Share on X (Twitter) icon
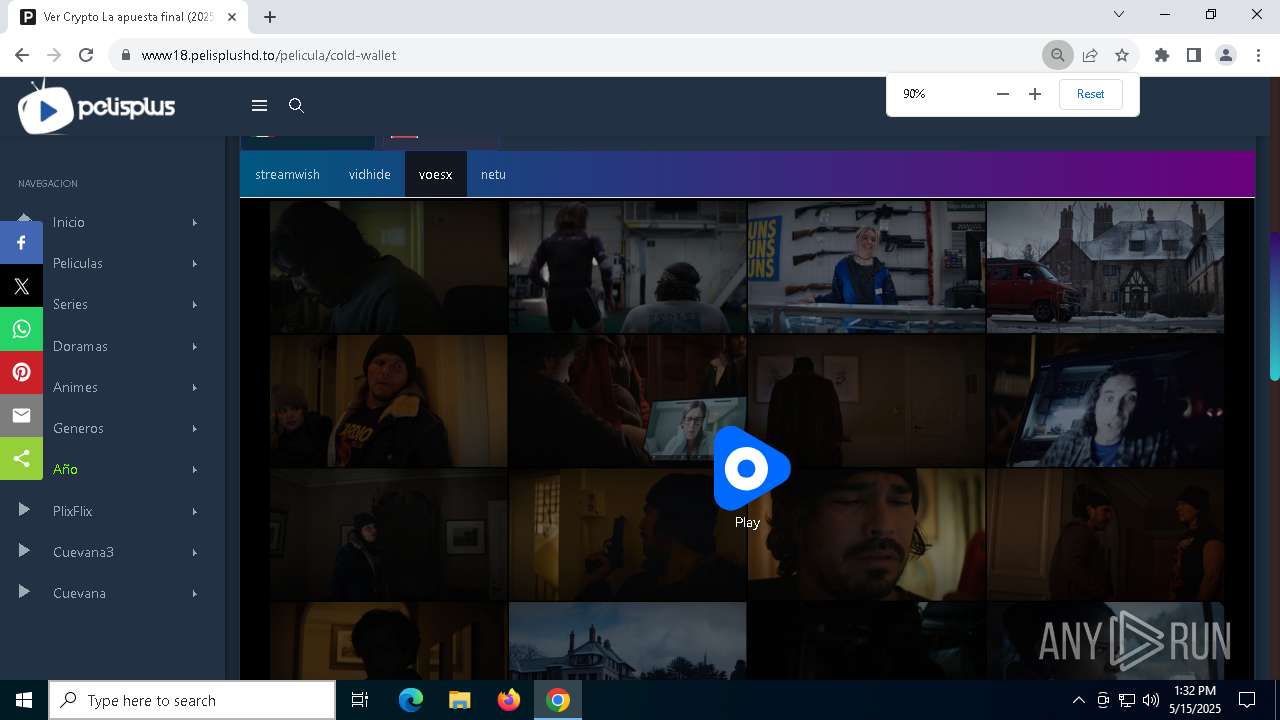The image size is (1280, 720). [x=21, y=286]
